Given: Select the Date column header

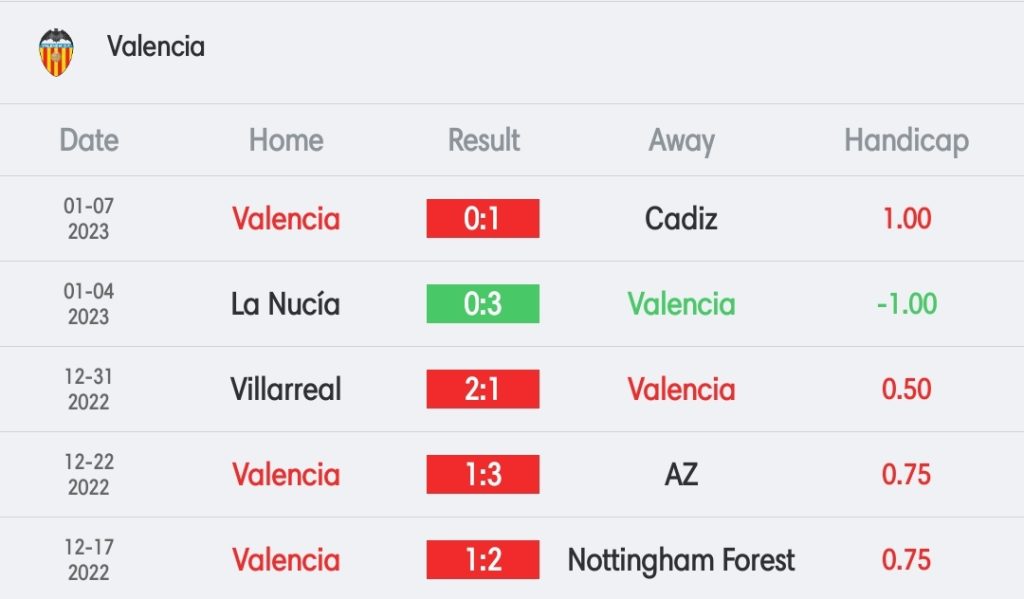Looking at the screenshot, I should [89, 140].
